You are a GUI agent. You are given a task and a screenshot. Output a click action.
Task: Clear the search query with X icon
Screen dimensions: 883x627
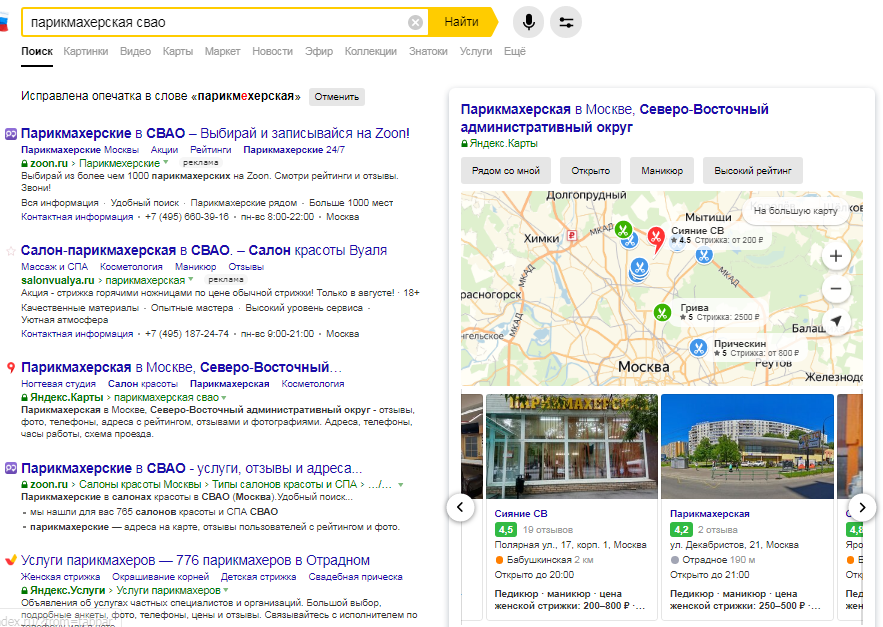pyautogui.click(x=415, y=22)
